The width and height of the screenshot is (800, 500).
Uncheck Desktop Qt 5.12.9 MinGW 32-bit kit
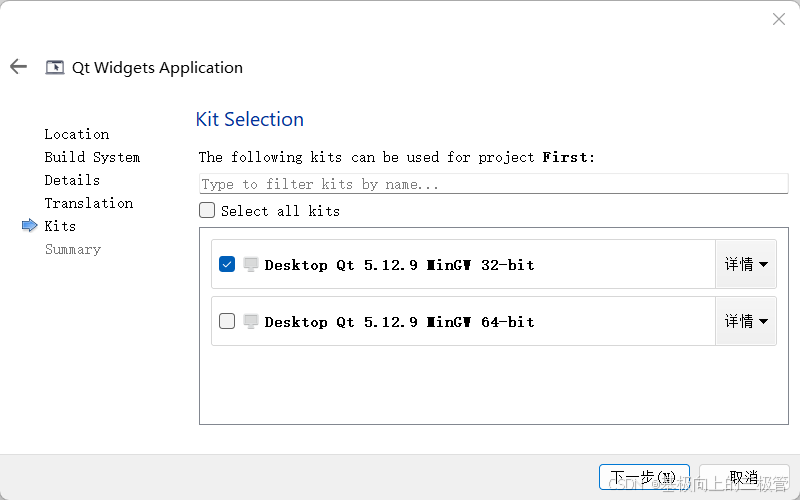[x=227, y=264]
